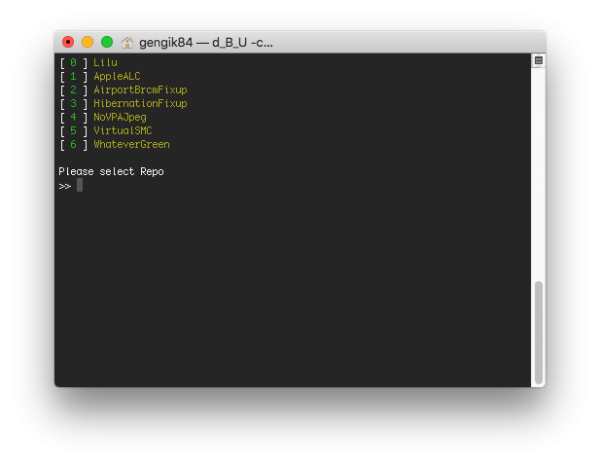The width and height of the screenshot is (600, 465).
Task: Click the home folder icon in title bar
Action: pyautogui.click(x=127, y=42)
